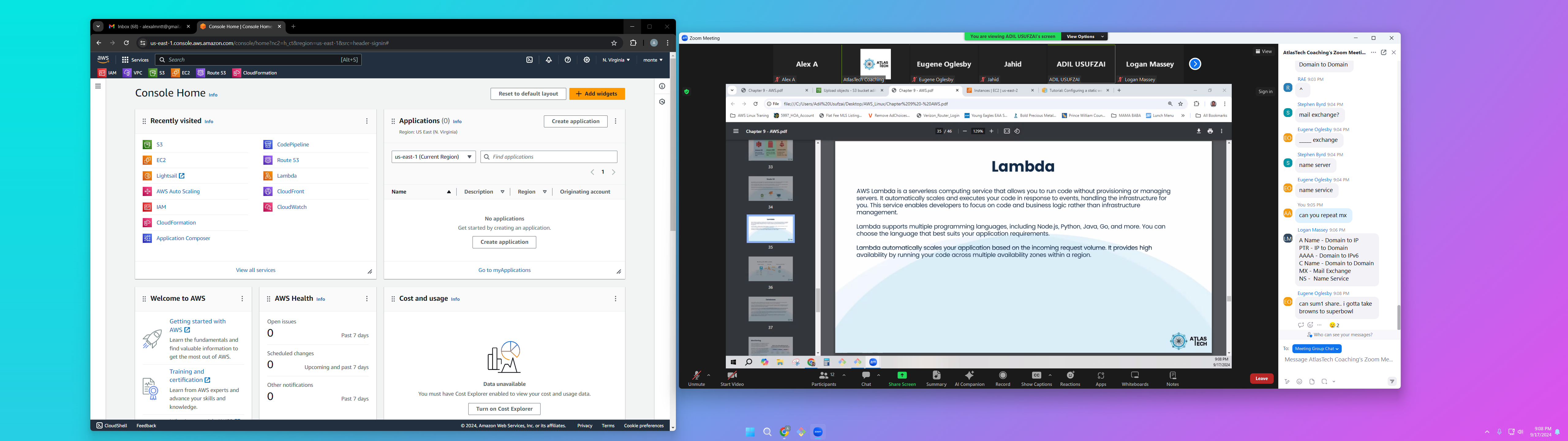Start Video in the Zoom toolbar
The height and width of the screenshot is (441, 1568).
(x=732, y=376)
